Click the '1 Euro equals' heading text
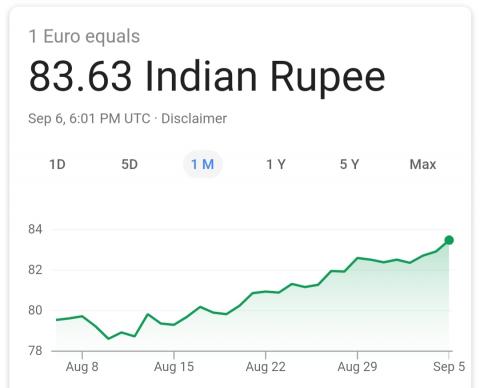480x388 pixels. click(84, 36)
